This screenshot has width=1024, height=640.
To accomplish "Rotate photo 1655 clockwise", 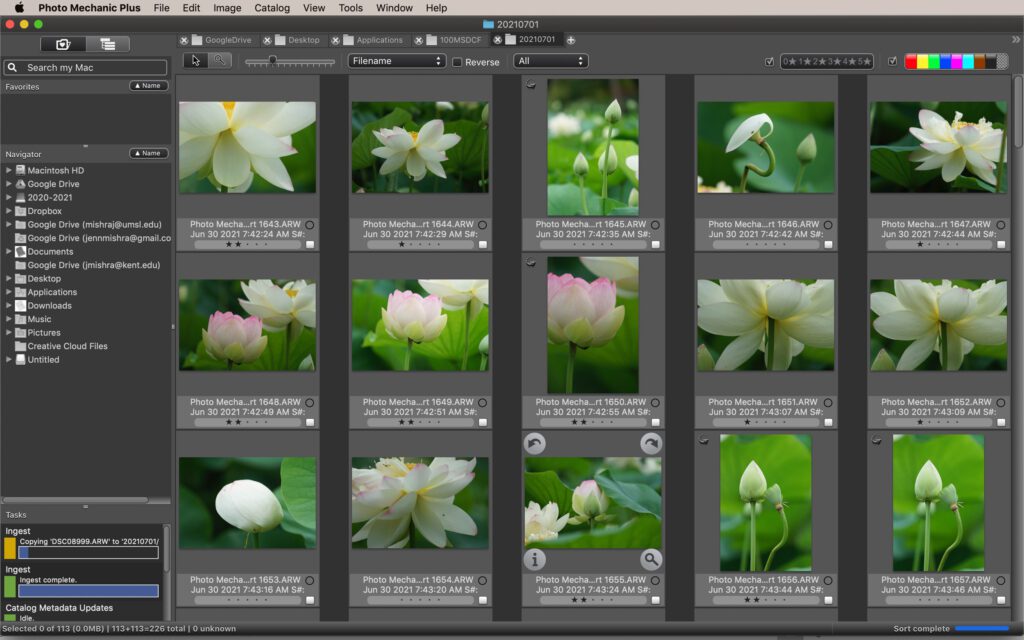I will [650, 444].
